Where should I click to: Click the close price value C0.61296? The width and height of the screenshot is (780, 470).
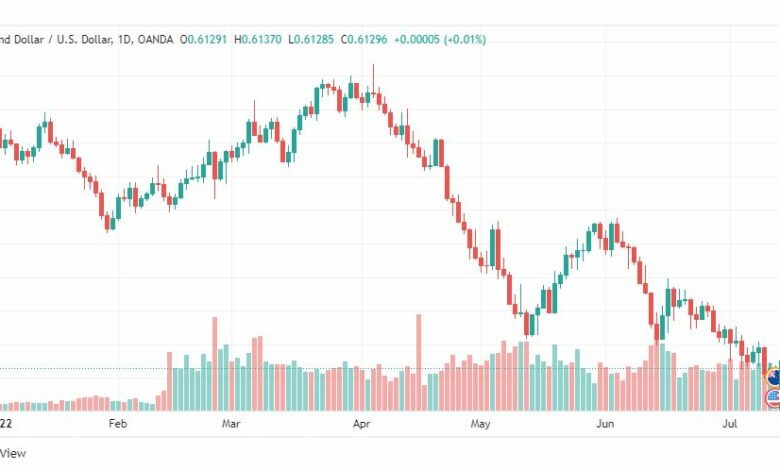tap(364, 39)
